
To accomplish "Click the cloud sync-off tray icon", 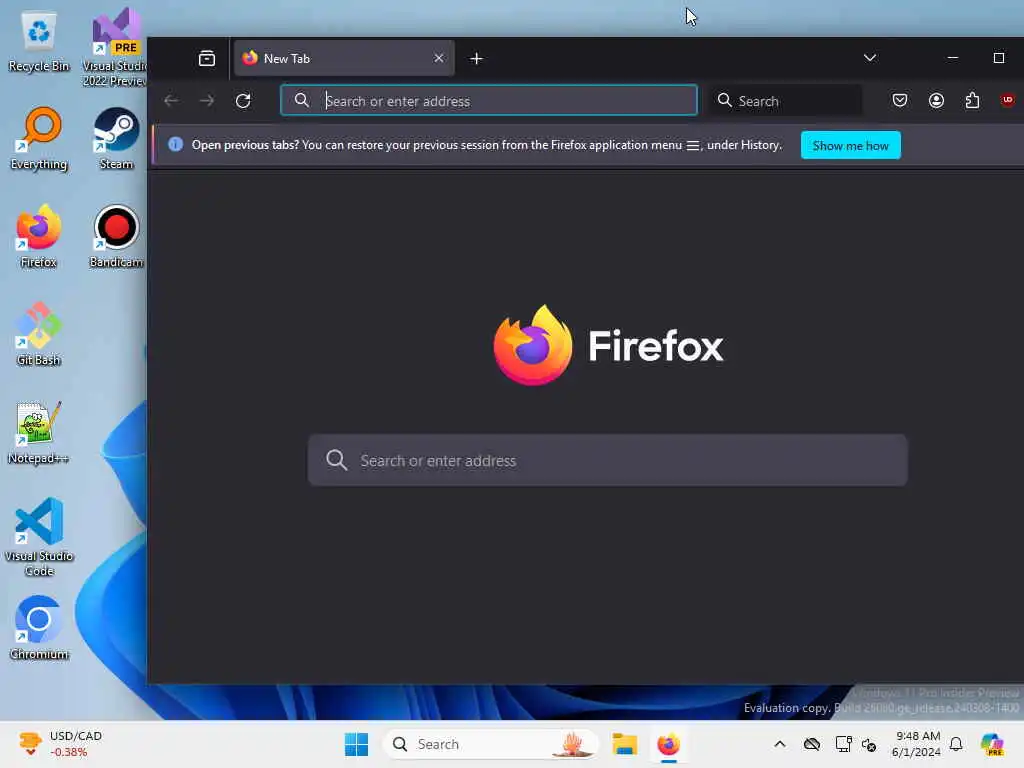I will tap(812, 744).
